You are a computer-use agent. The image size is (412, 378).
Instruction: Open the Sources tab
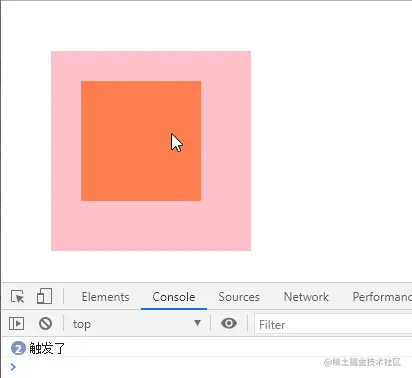click(239, 297)
